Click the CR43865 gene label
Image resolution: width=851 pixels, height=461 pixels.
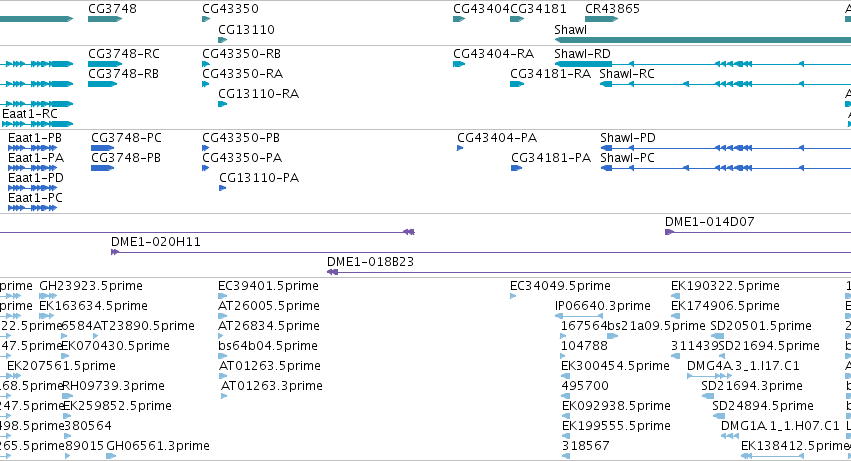coord(612,9)
